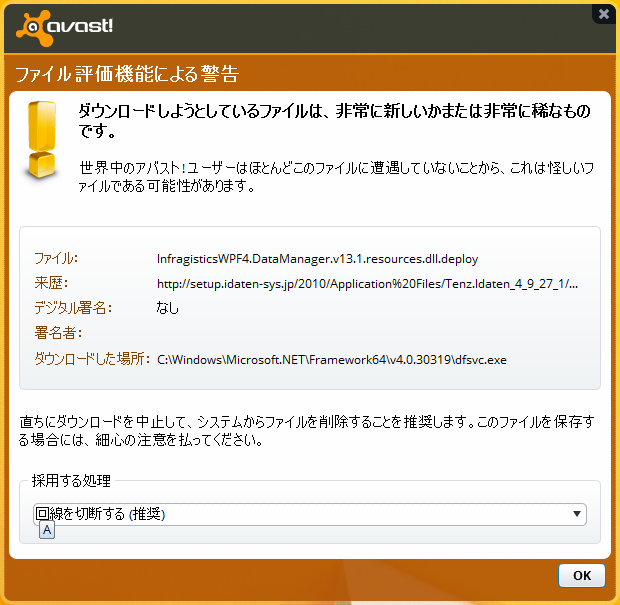Close the avast warning dialog with X
Image resolution: width=620 pixels, height=605 pixels.
[603, 14]
